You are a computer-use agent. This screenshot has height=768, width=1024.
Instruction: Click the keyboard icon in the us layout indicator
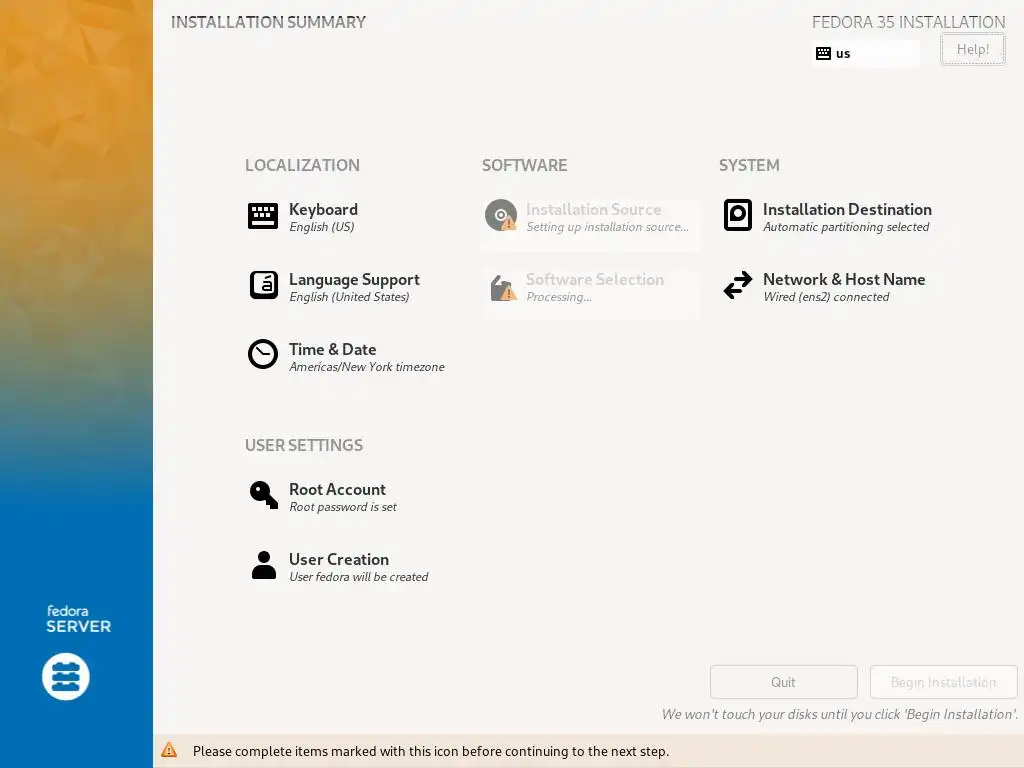point(824,54)
